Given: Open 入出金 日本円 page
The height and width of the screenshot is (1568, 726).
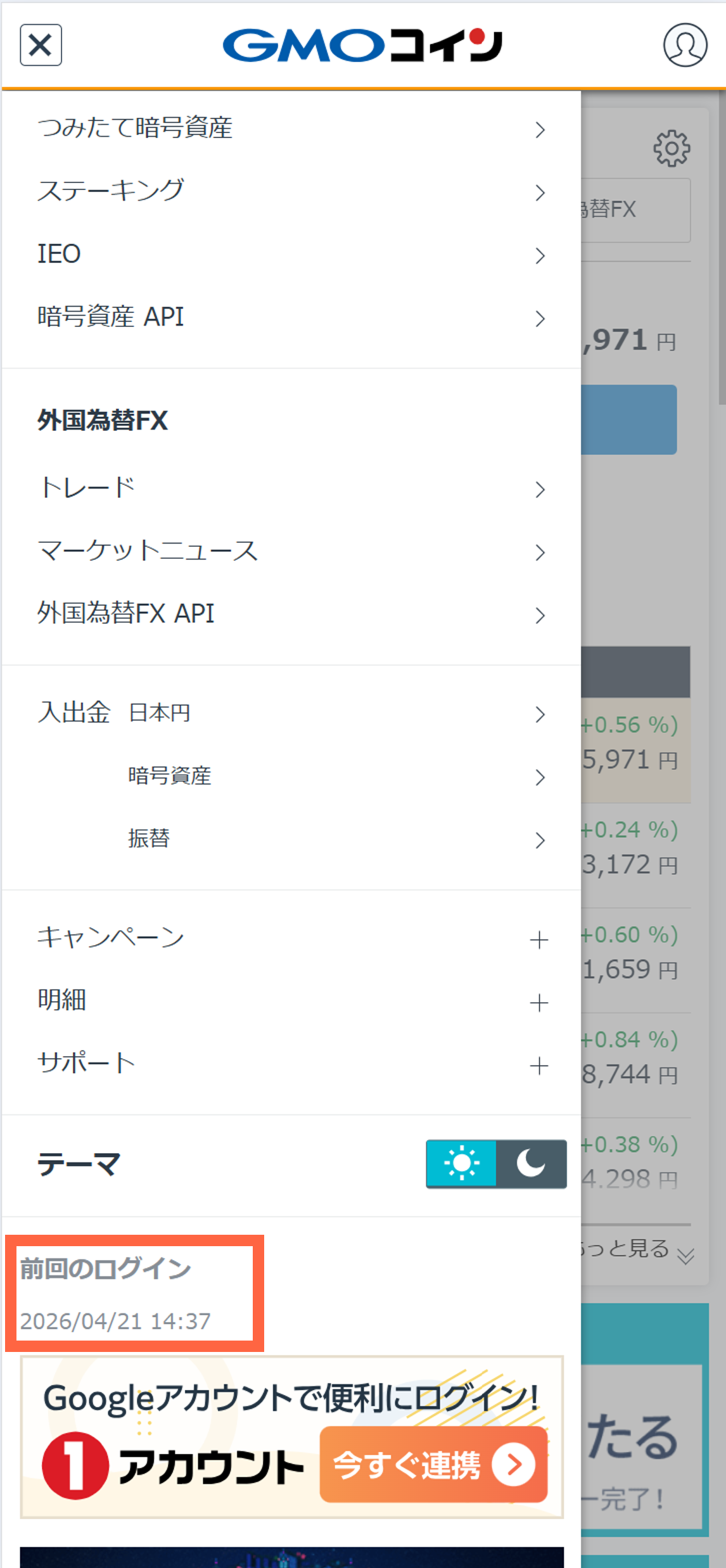Looking at the screenshot, I should click(291, 713).
